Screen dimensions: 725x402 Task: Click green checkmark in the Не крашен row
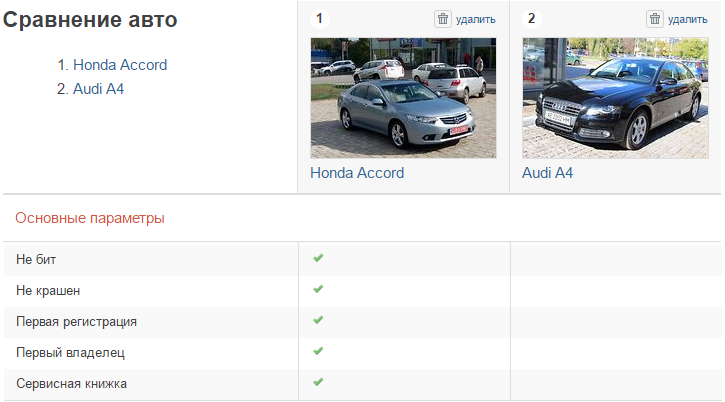pyautogui.click(x=318, y=289)
